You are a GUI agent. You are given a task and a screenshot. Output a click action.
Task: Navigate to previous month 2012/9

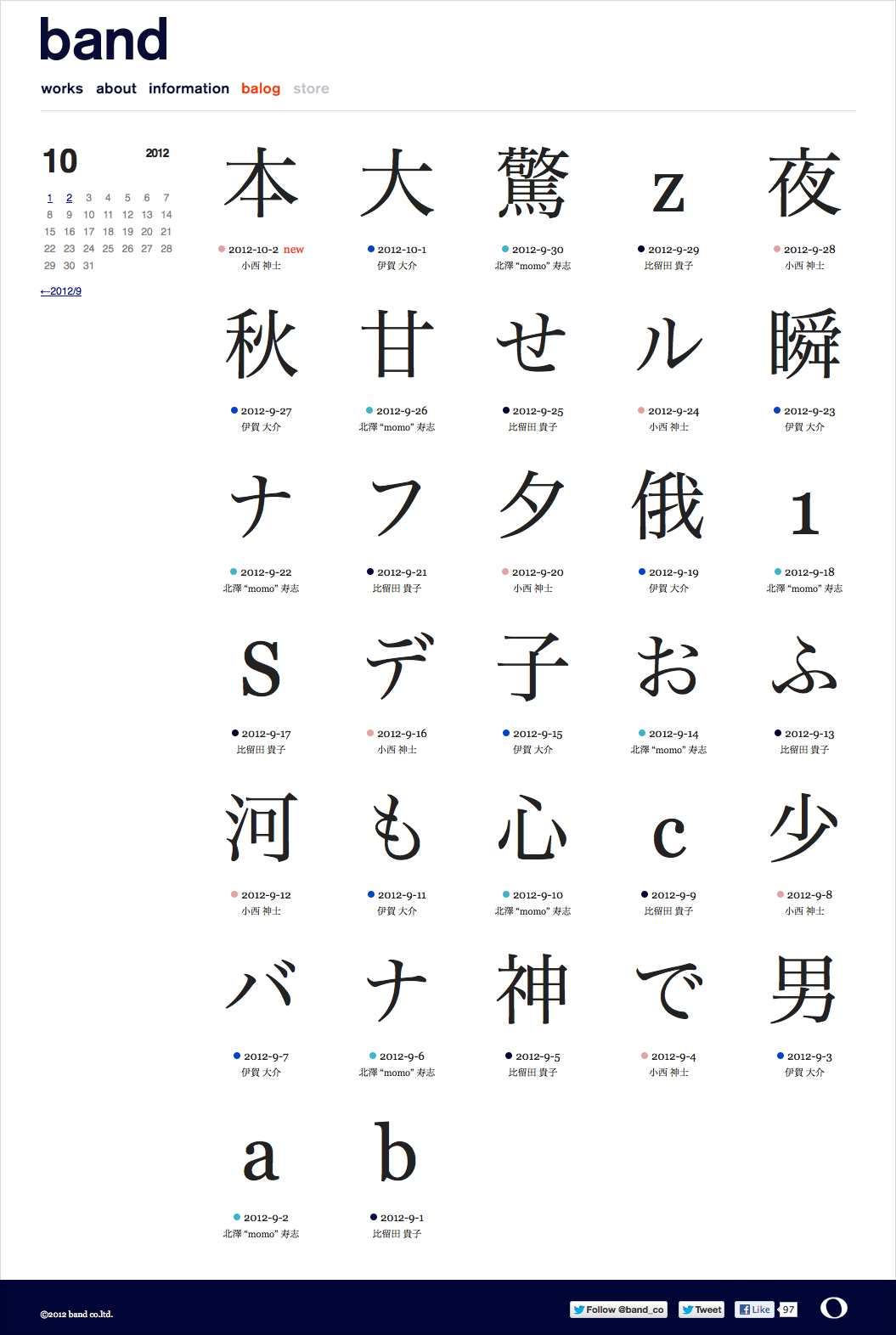[x=61, y=291]
